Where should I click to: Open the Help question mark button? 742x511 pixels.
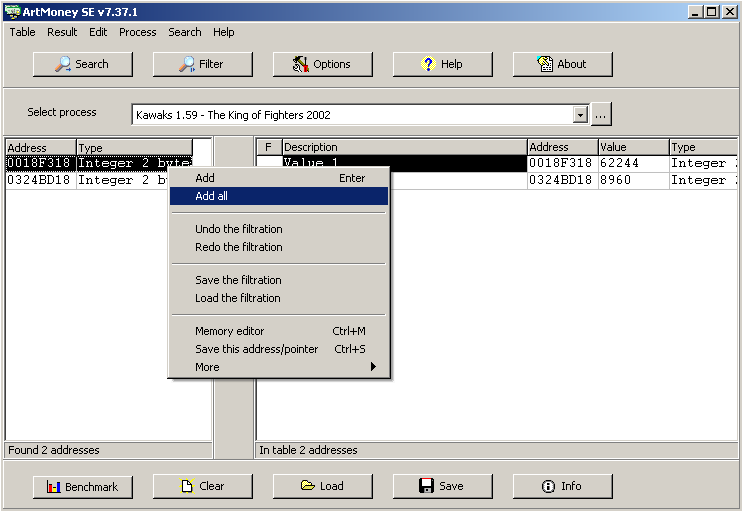click(x=442, y=64)
